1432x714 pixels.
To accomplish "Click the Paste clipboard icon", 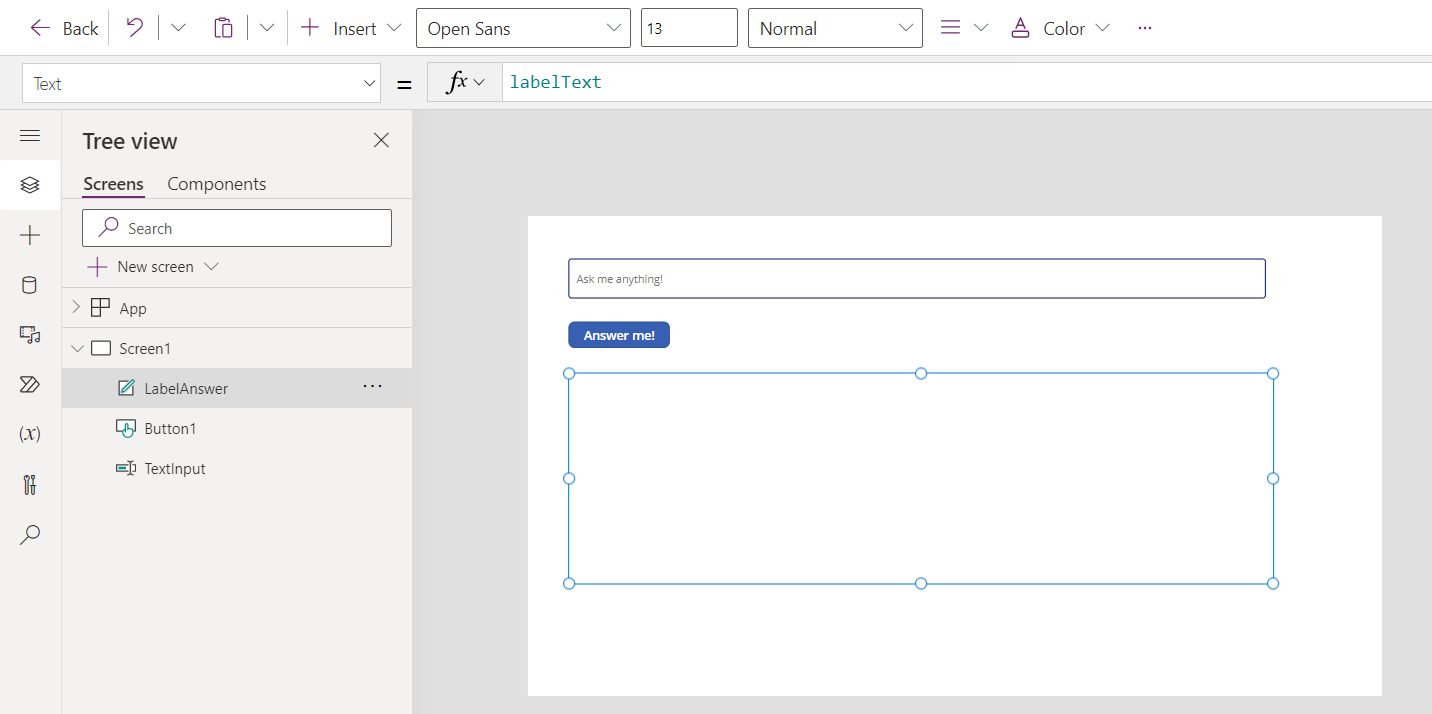I will (x=223, y=28).
